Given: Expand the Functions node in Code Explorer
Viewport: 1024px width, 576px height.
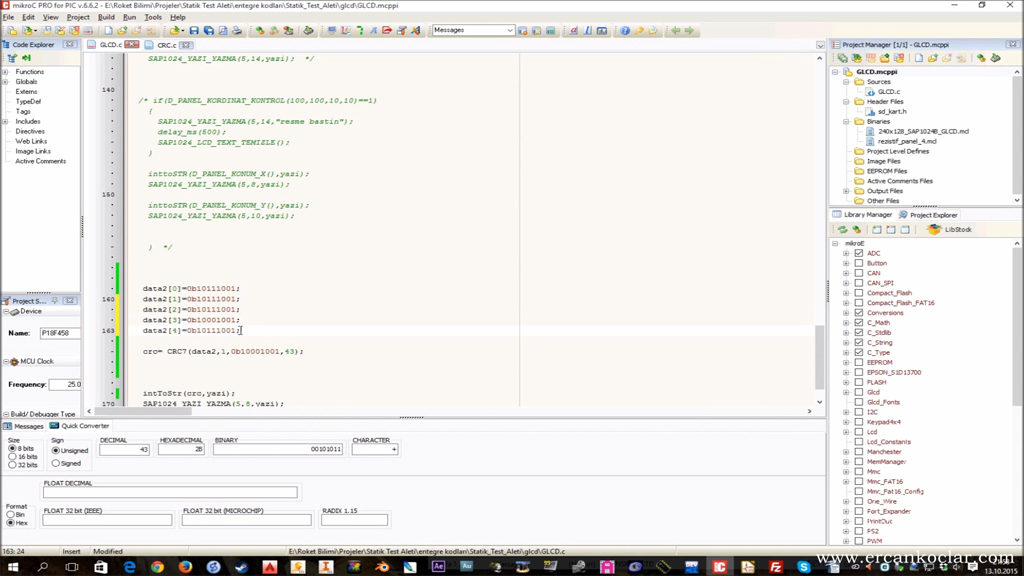Looking at the screenshot, I should [5, 72].
